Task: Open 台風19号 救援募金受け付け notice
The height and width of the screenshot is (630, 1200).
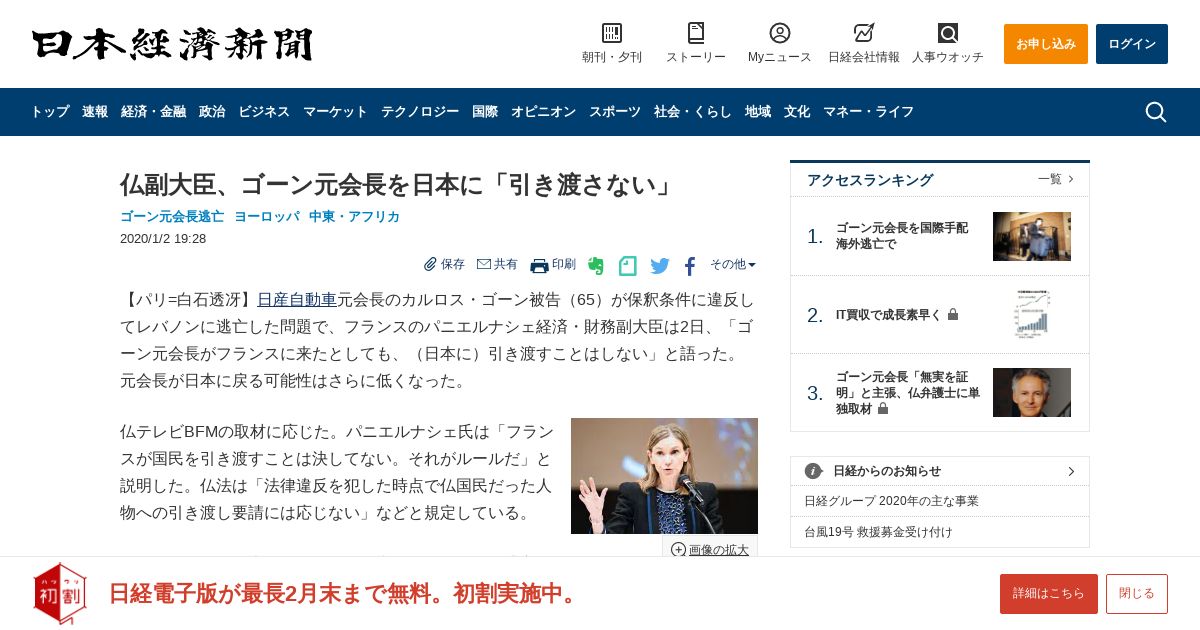Action: tap(878, 532)
